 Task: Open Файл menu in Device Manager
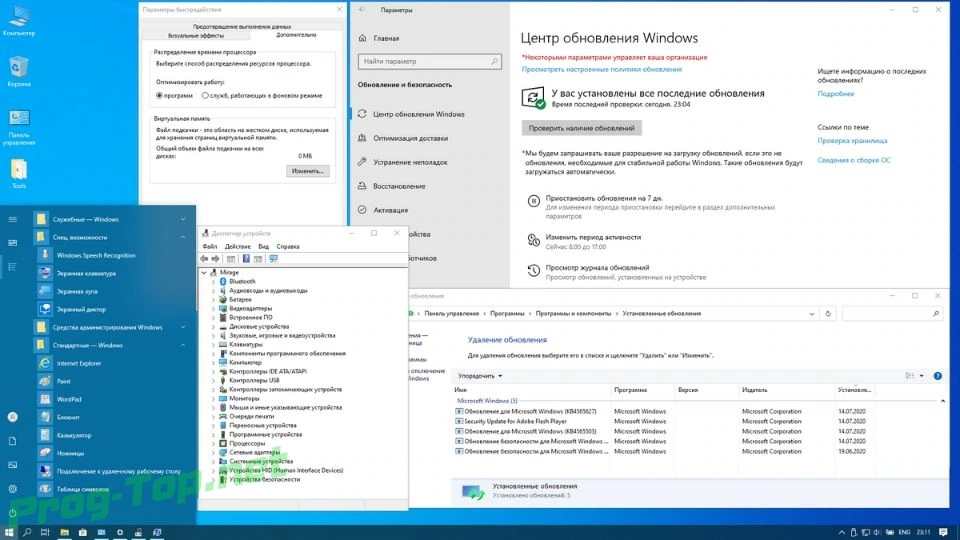[x=209, y=246]
